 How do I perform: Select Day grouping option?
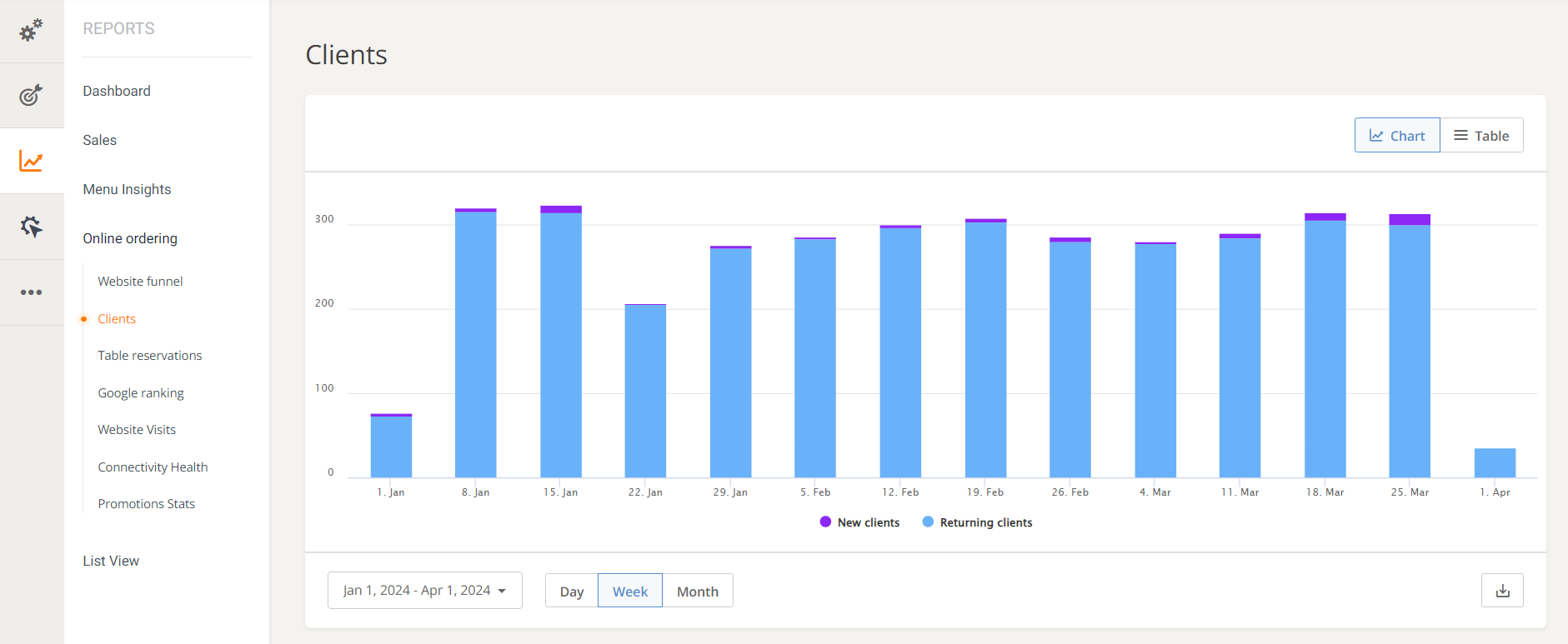coord(572,592)
